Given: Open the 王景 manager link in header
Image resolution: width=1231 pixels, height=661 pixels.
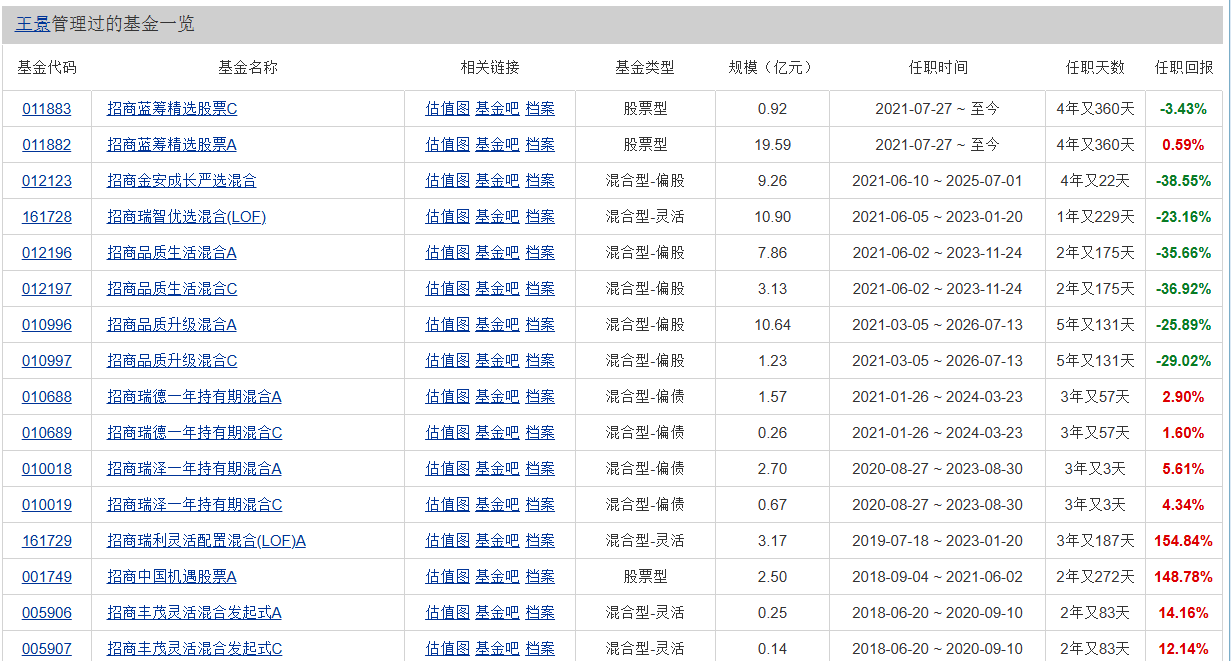Looking at the screenshot, I should 33,24.
